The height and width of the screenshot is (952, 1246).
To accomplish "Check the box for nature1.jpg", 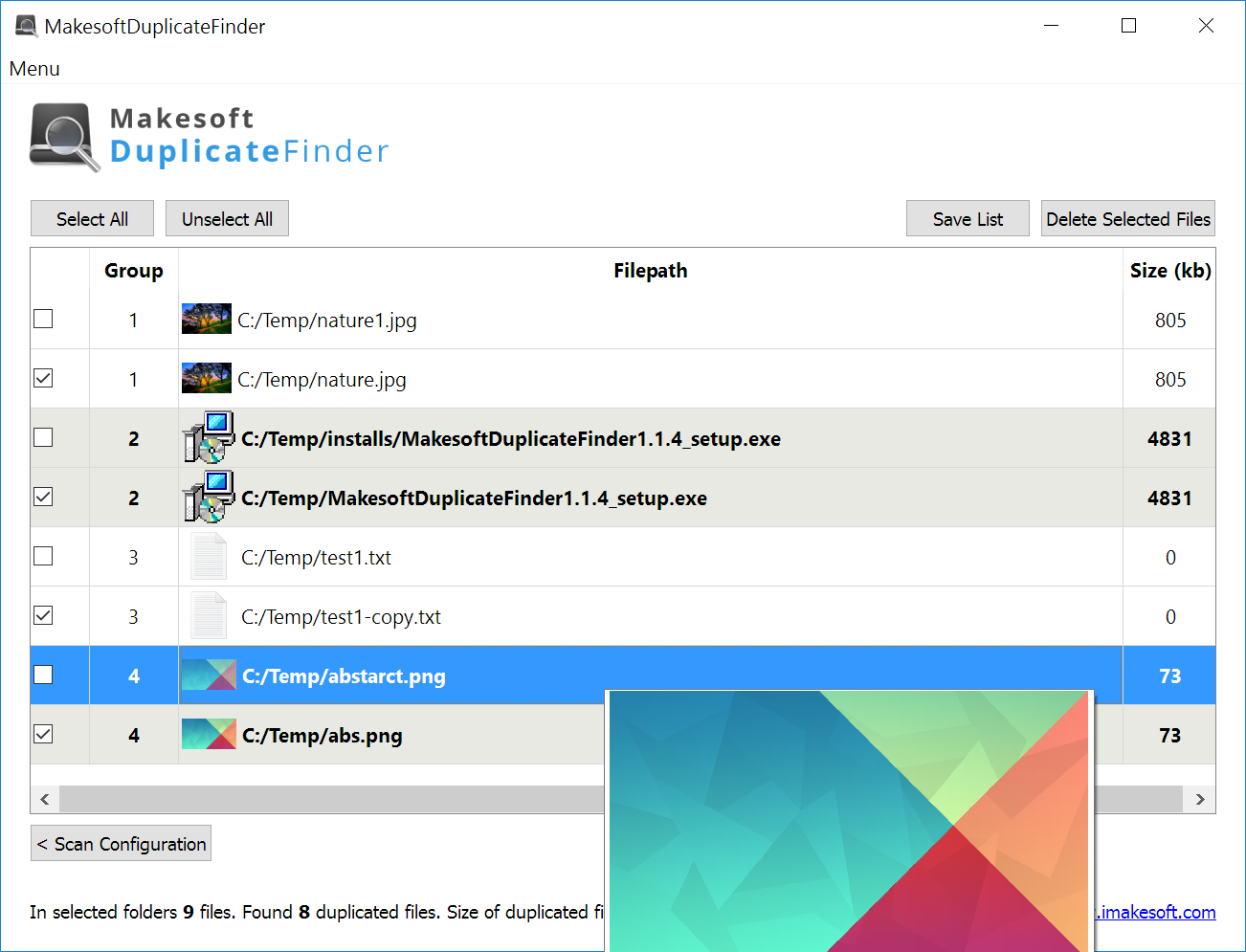I will (x=43, y=319).
